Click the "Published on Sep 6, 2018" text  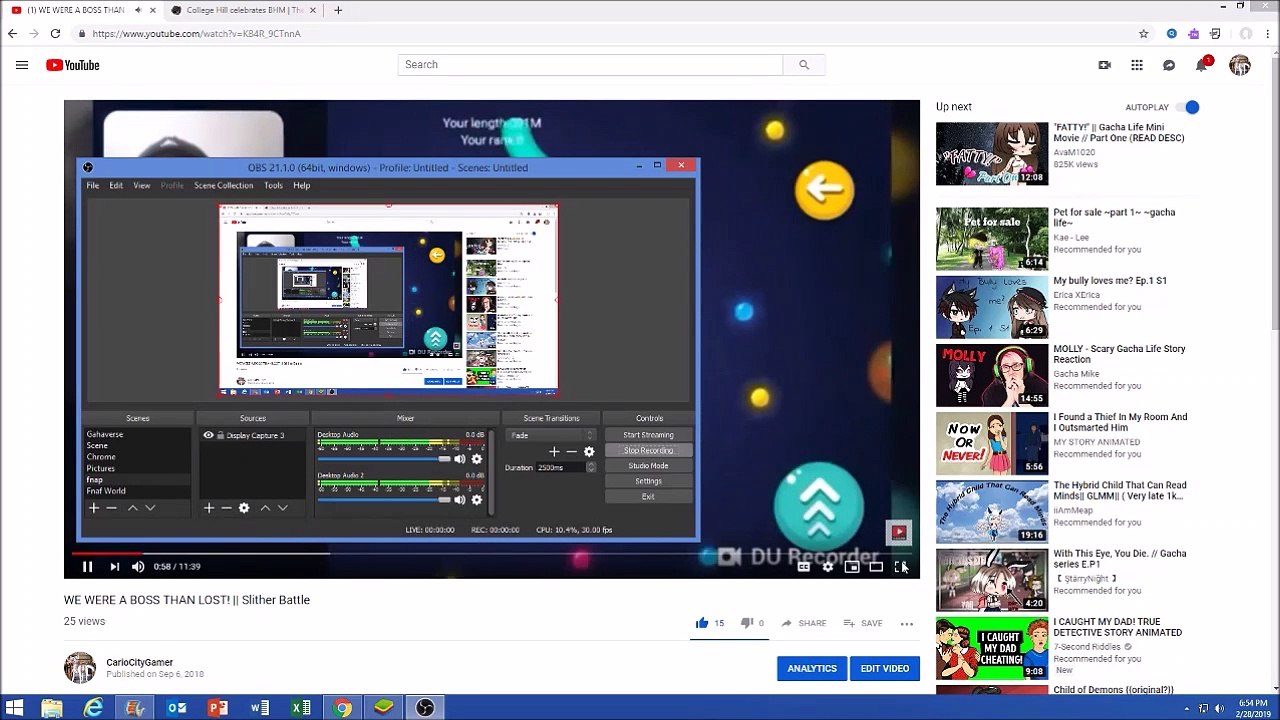(155, 674)
